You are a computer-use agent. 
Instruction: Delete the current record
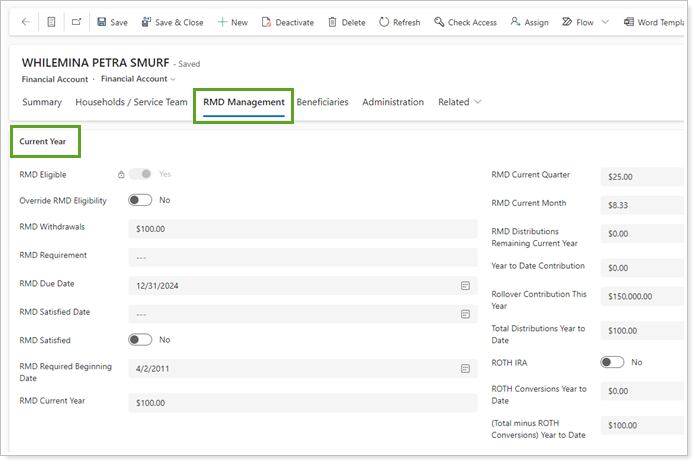(x=347, y=22)
